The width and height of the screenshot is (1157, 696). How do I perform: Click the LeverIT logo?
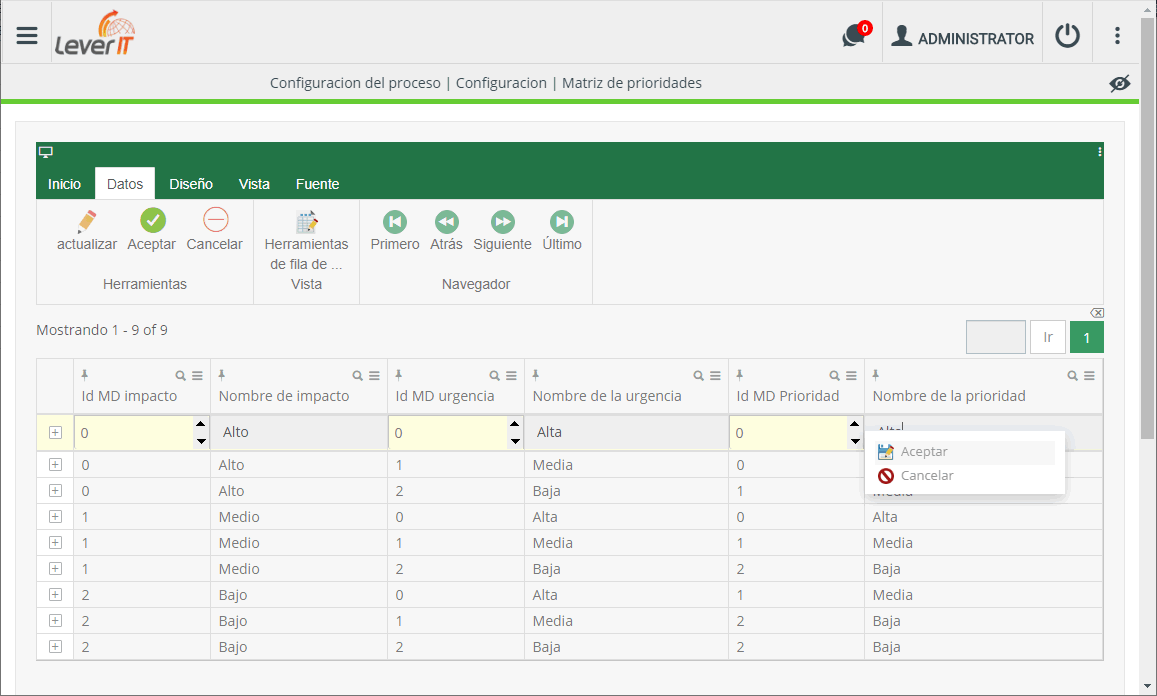95,33
